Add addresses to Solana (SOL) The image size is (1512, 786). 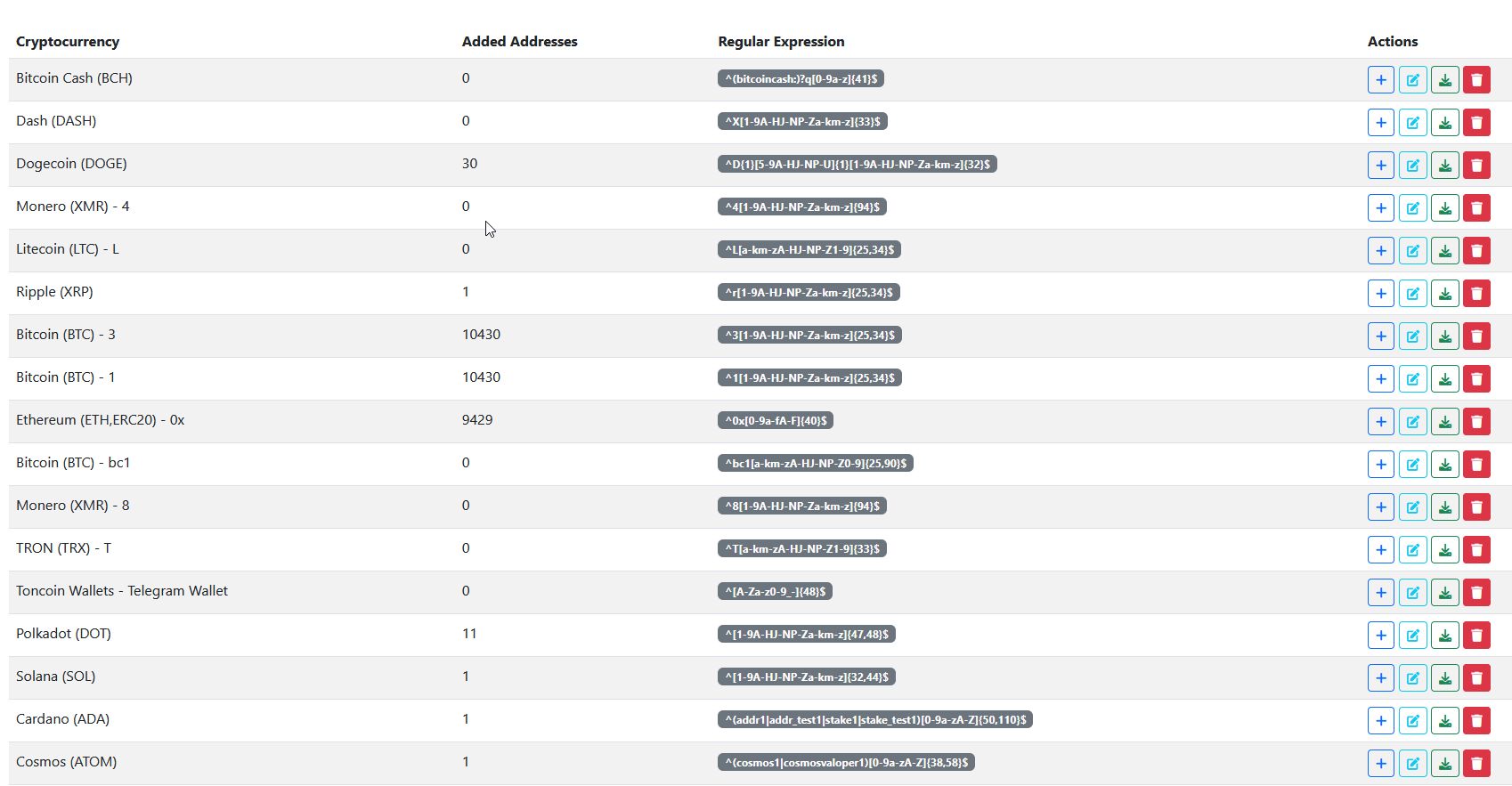click(1380, 678)
